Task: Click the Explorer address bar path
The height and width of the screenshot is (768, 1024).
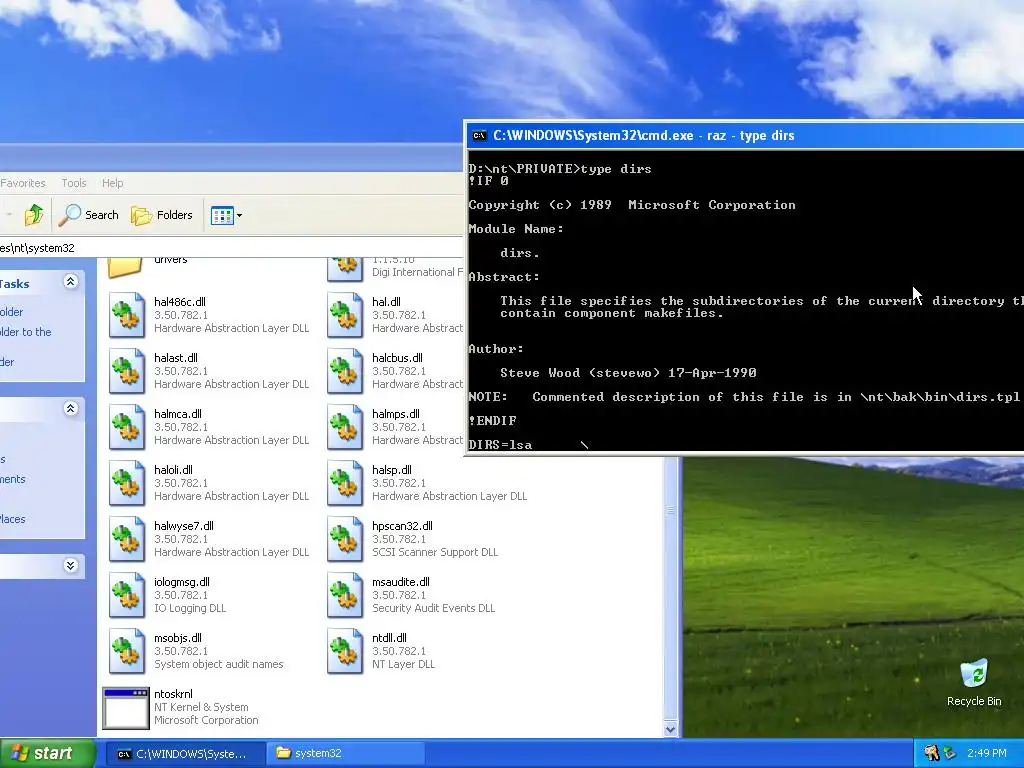Action: (x=231, y=248)
